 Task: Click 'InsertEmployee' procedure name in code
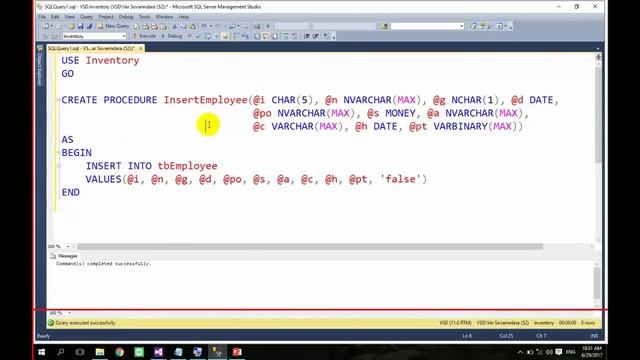pos(205,100)
